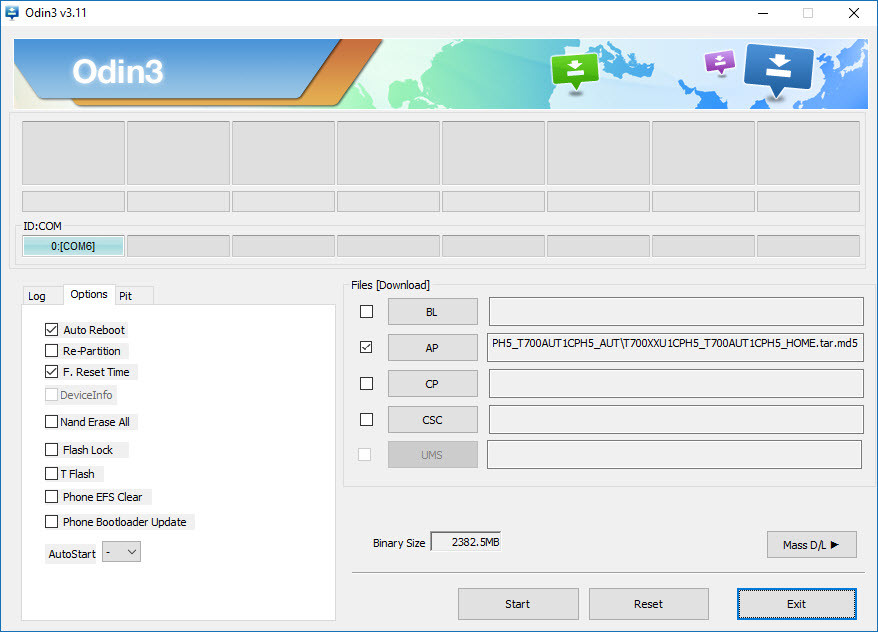Click the purple download bubble icon in banner

tap(720, 62)
